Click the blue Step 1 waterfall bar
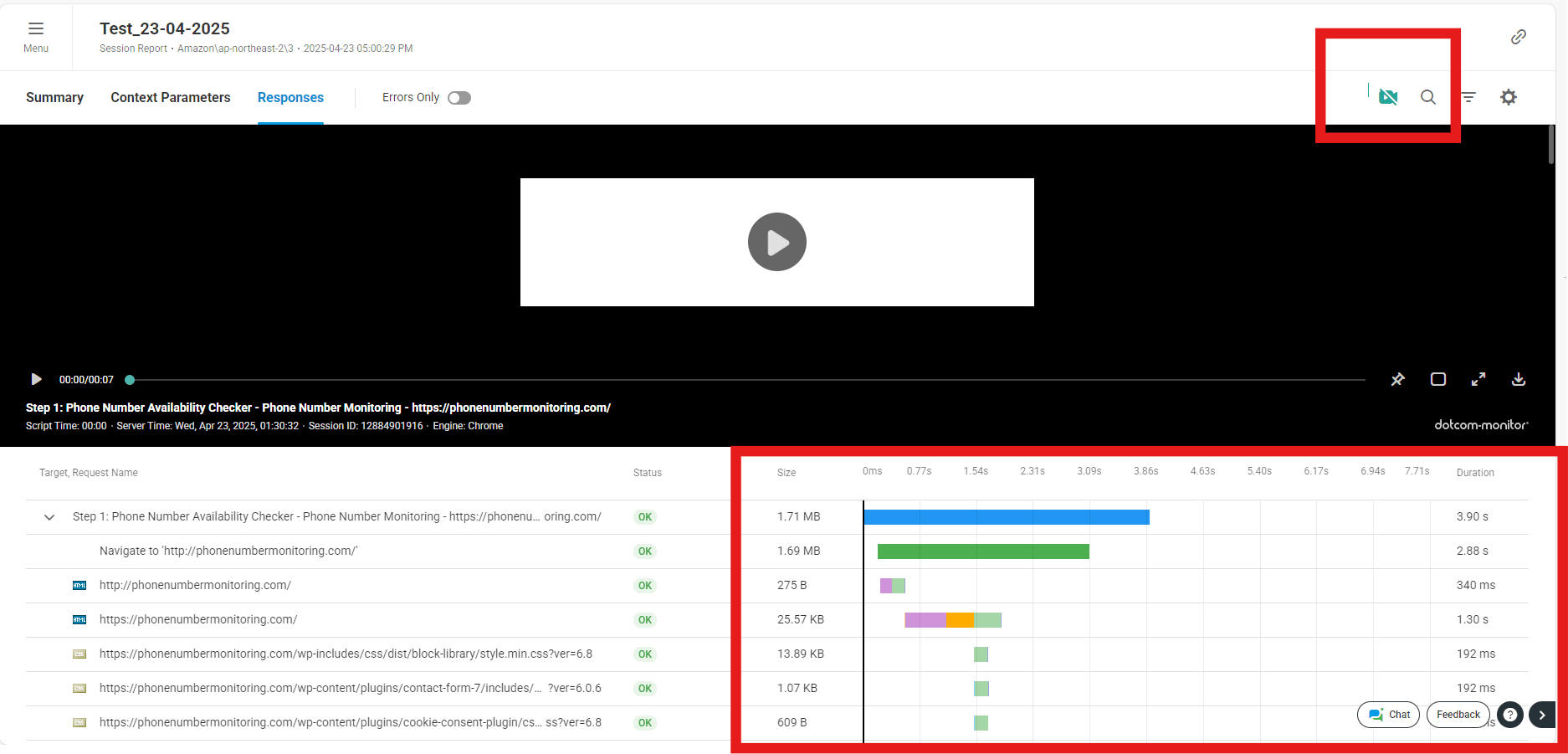Screen dimensions: 1568x754 pyautogui.click(x=1007, y=517)
